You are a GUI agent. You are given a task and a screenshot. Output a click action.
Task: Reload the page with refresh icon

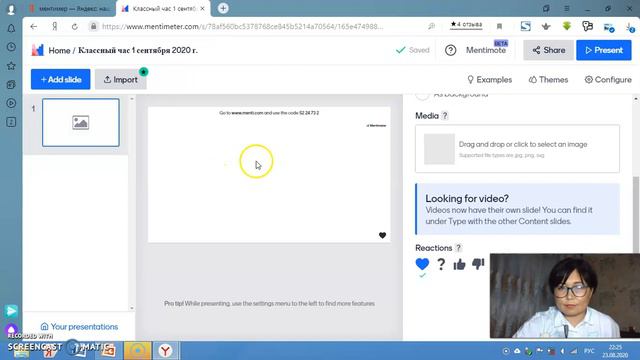(x=74, y=27)
